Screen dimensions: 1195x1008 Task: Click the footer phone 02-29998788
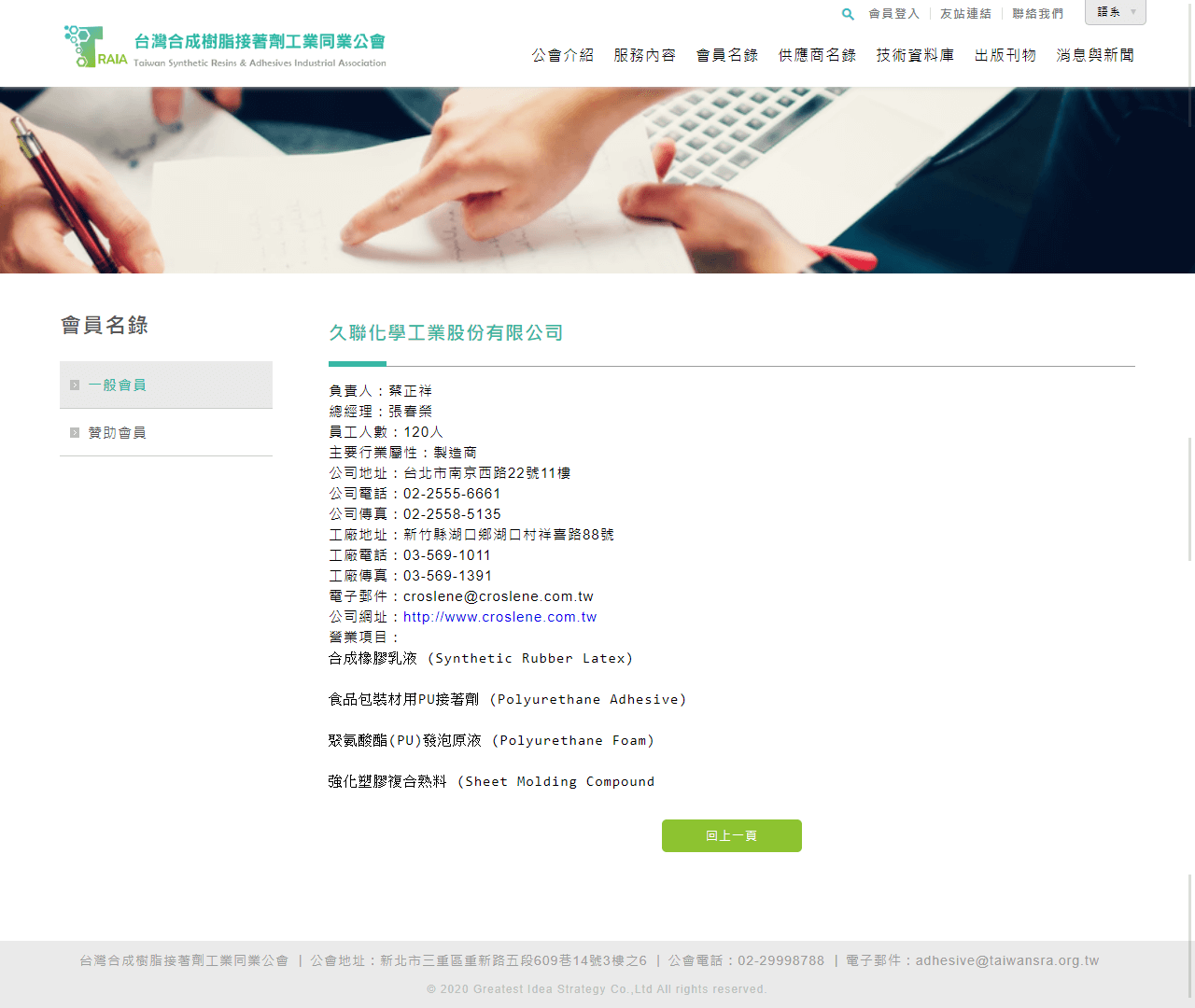click(x=781, y=960)
